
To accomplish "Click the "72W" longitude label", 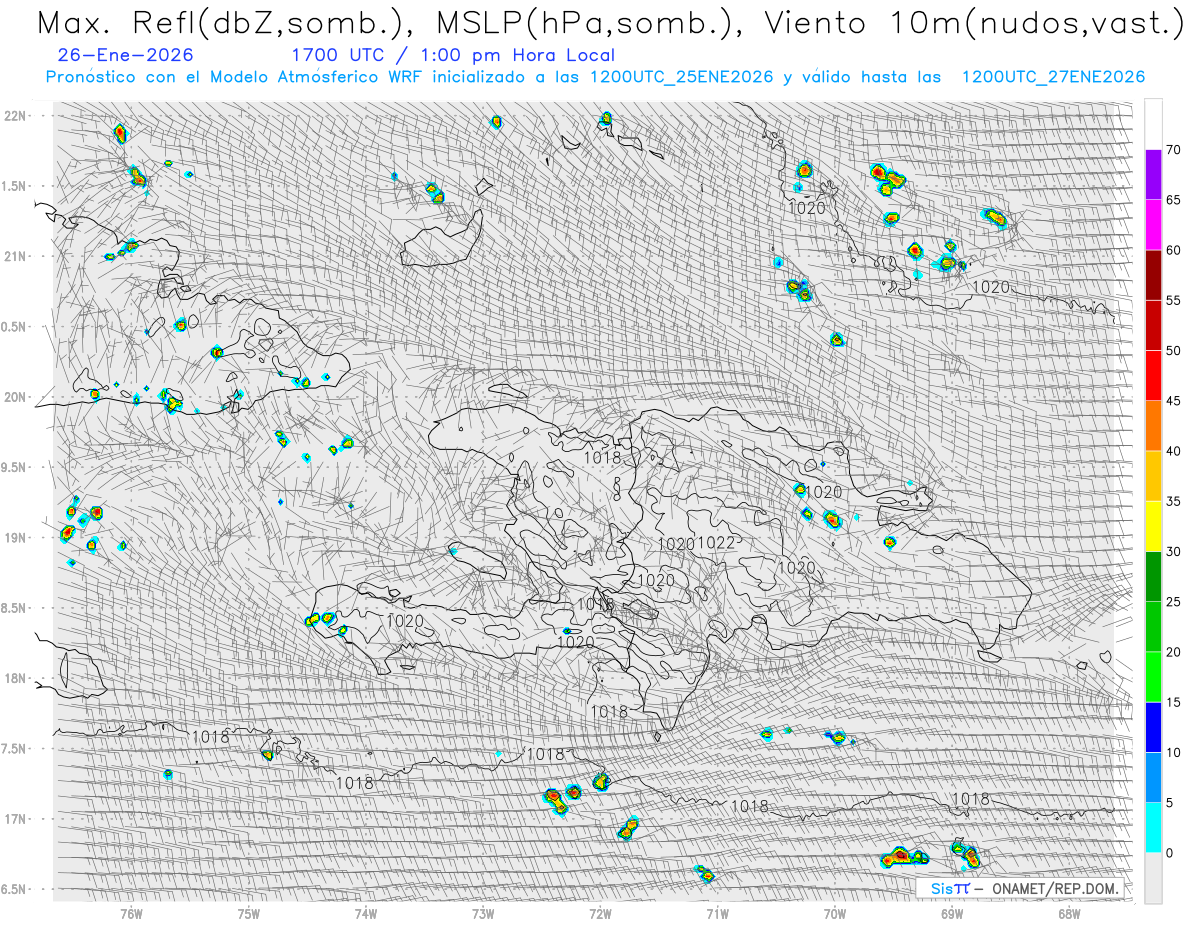I will click(x=600, y=913).
